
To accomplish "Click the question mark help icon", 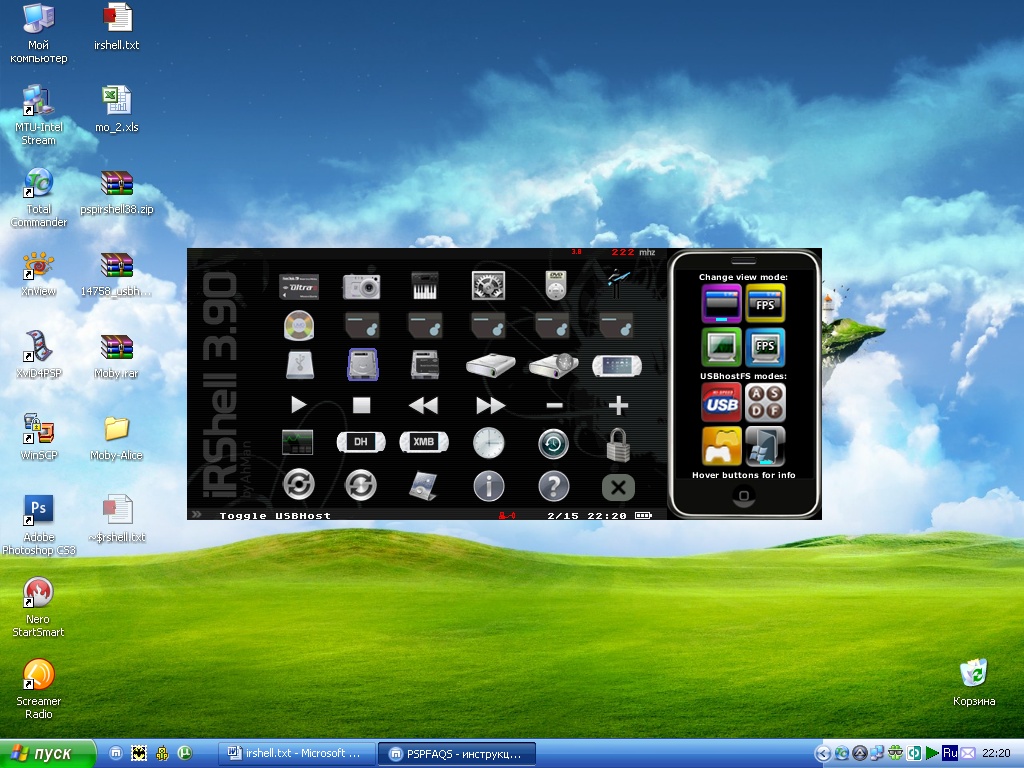I will pyautogui.click(x=553, y=486).
